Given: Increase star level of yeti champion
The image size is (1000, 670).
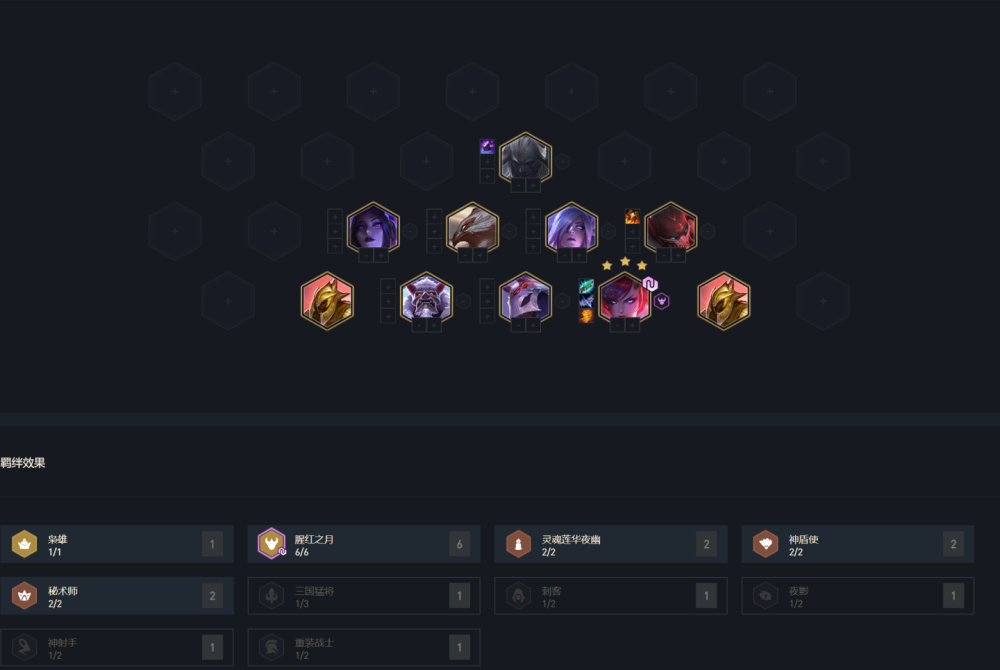Looking at the screenshot, I should click(434, 326).
